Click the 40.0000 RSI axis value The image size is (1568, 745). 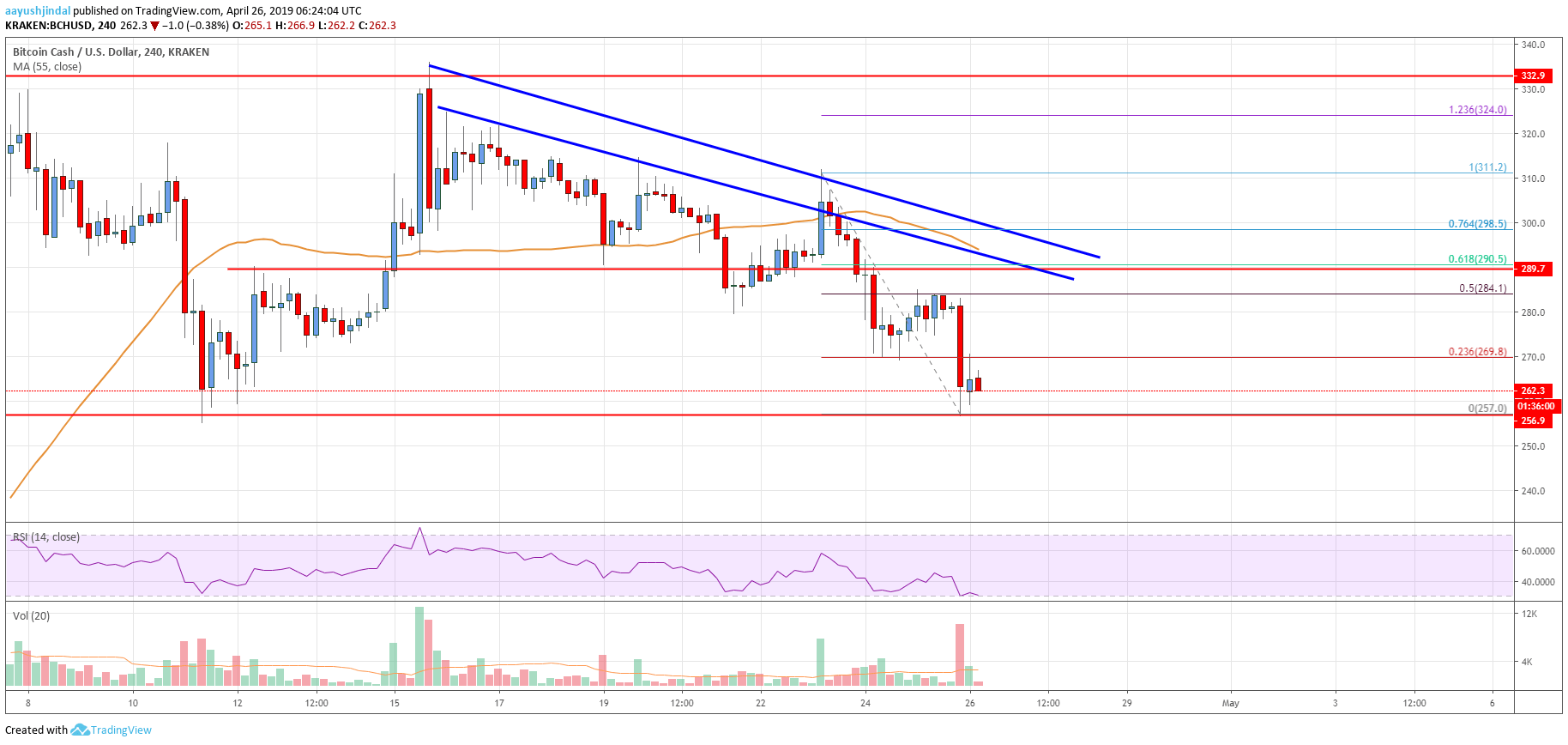click(1538, 582)
